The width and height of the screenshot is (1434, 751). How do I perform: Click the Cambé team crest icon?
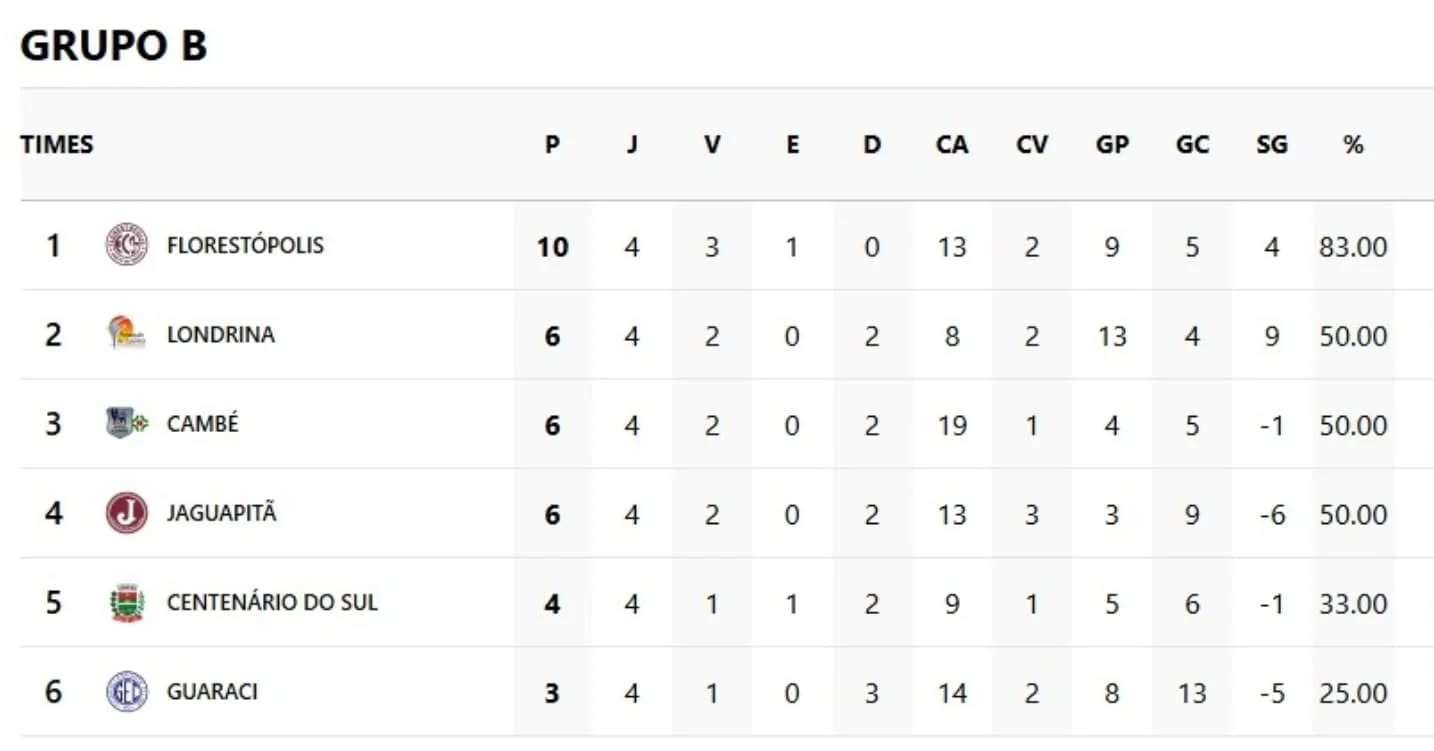pyautogui.click(x=127, y=423)
